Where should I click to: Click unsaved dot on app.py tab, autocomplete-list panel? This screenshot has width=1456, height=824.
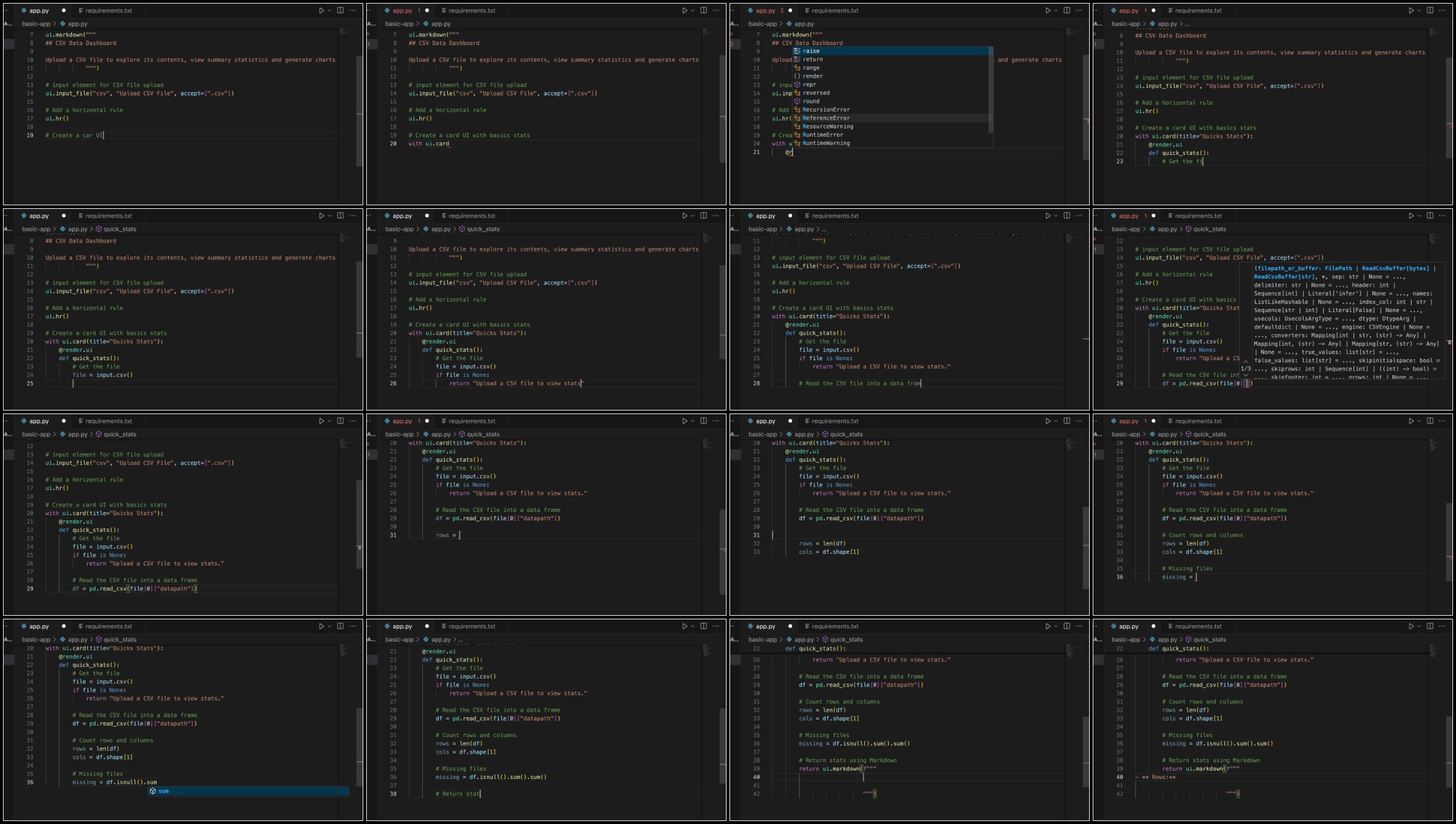click(x=790, y=10)
